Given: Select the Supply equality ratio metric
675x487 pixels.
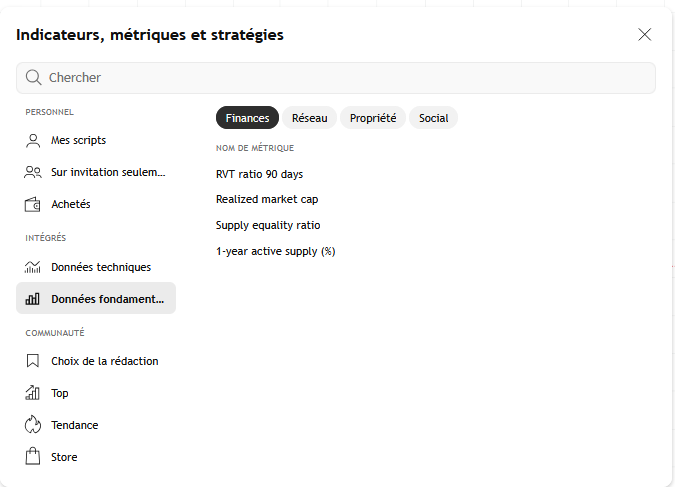Looking at the screenshot, I should coord(268,225).
